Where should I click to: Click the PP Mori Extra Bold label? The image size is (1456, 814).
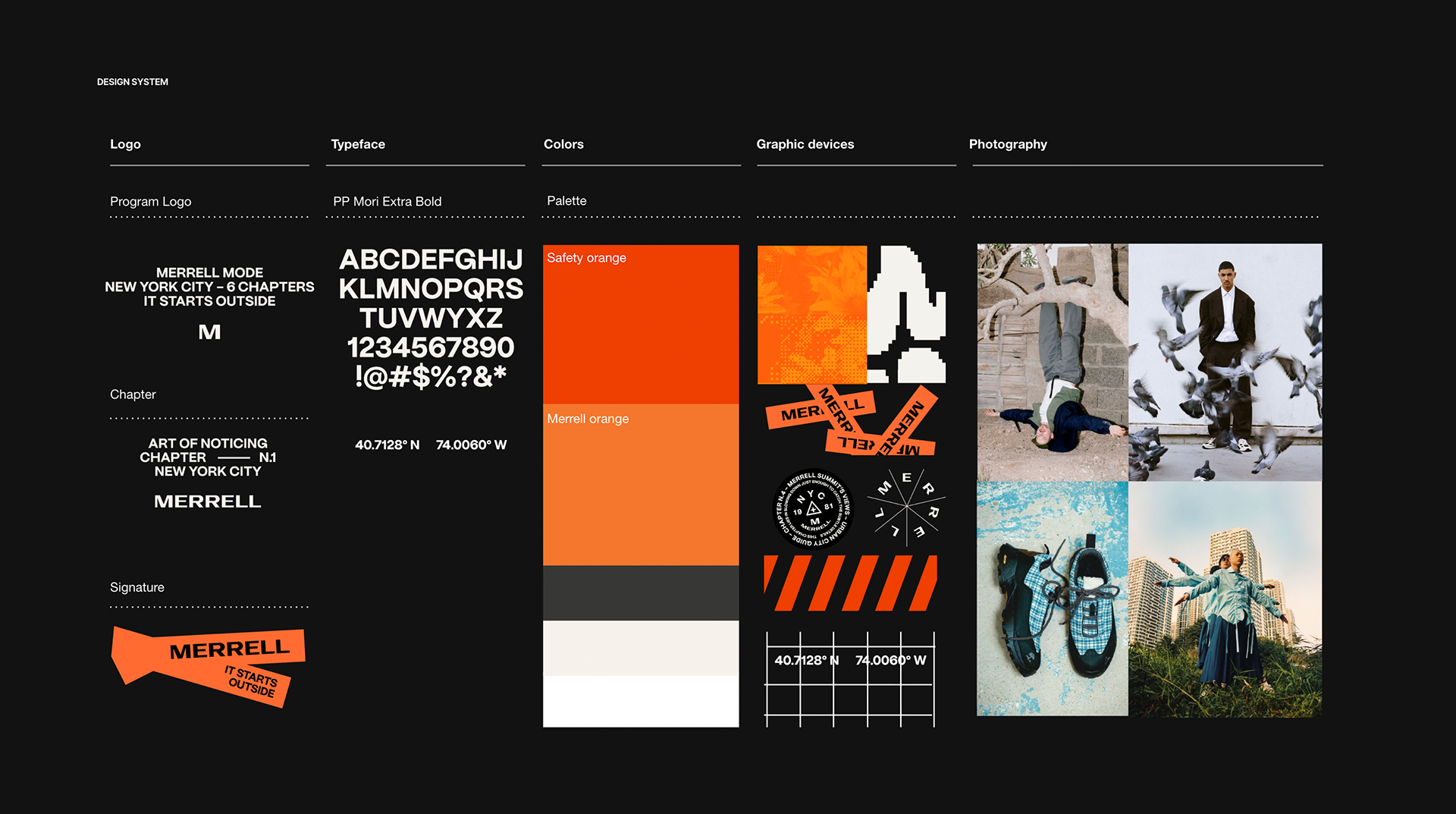tap(387, 201)
